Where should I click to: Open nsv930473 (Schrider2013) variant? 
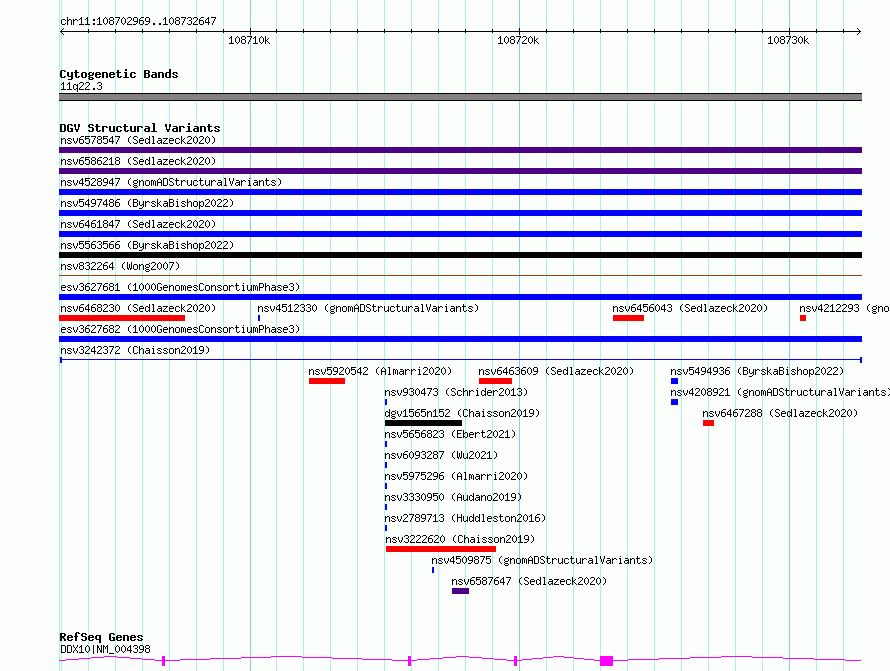[456, 392]
